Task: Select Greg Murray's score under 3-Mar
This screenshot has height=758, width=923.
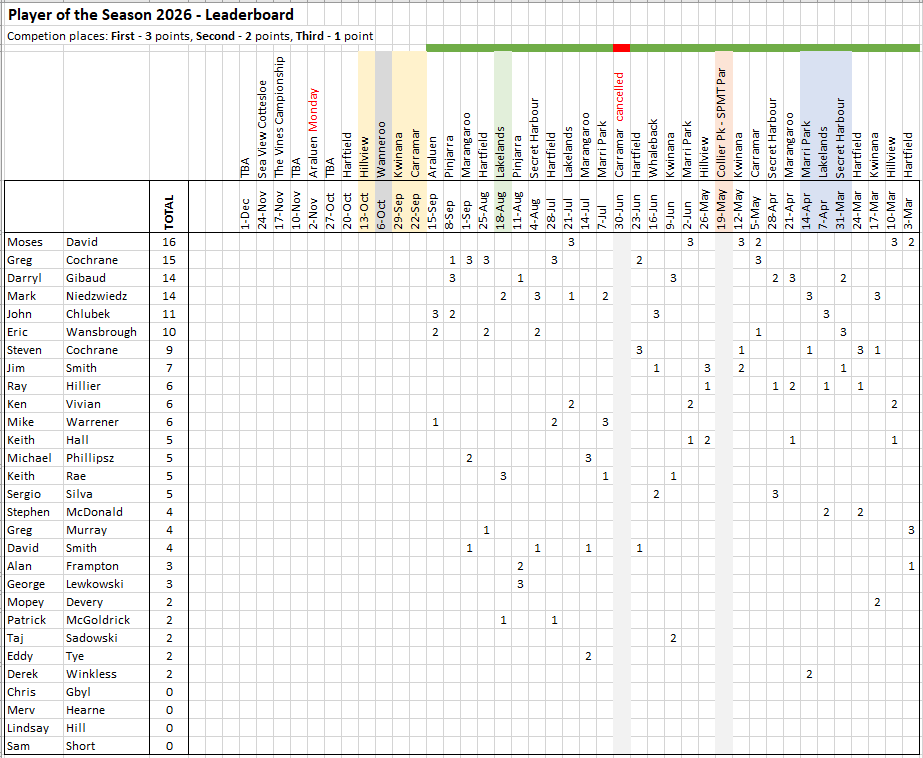Action: tap(911, 530)
